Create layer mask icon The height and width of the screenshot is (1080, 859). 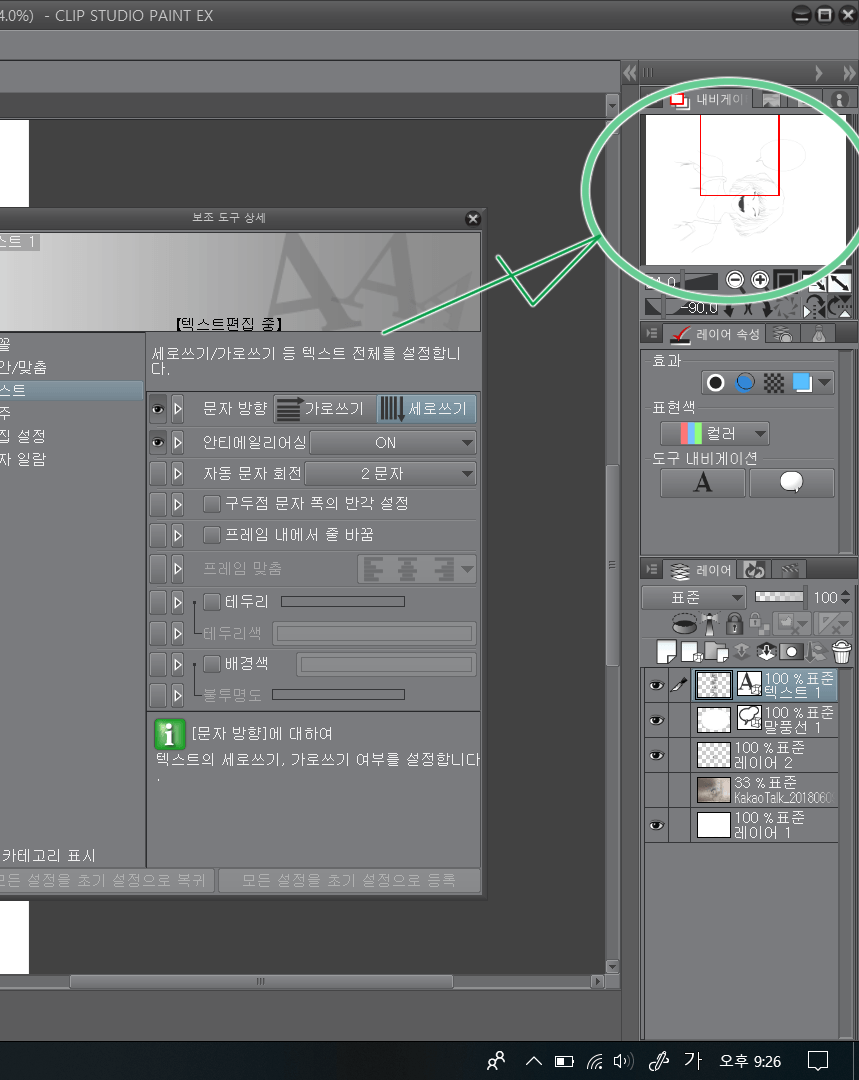pyautogui.click(x=791, y=651)
